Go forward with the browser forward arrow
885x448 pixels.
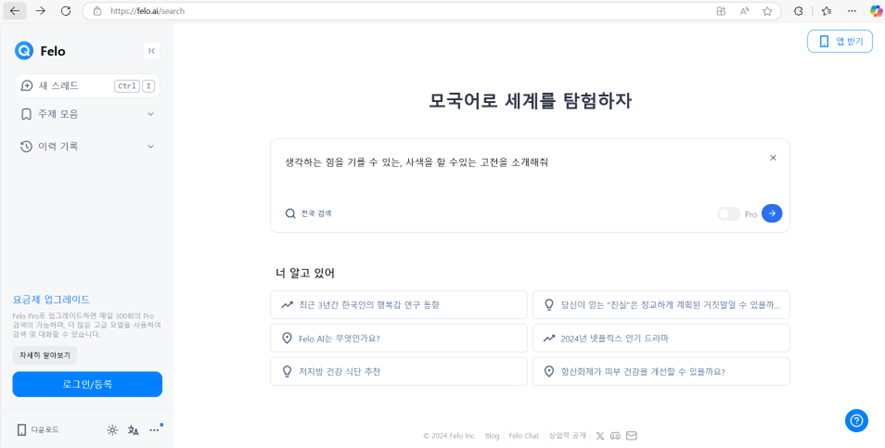tap(40, 11)
